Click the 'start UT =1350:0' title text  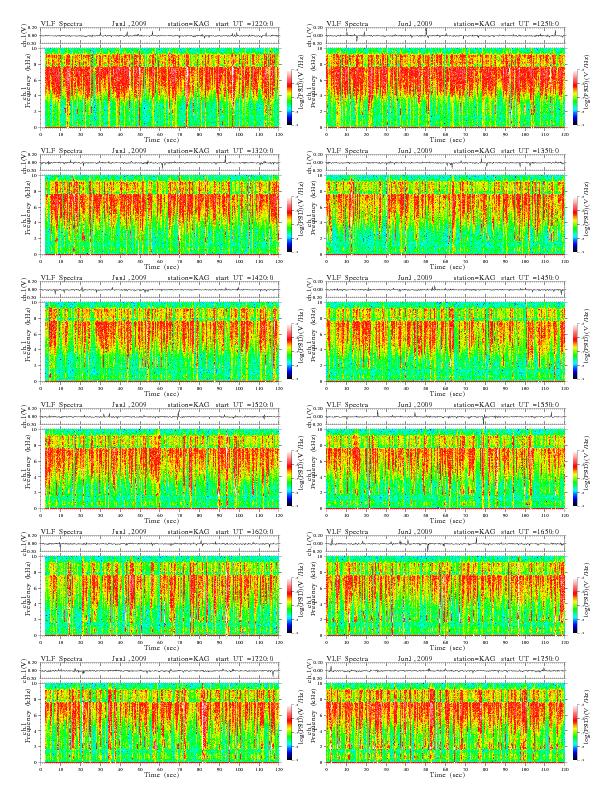[x=530, y=150]
